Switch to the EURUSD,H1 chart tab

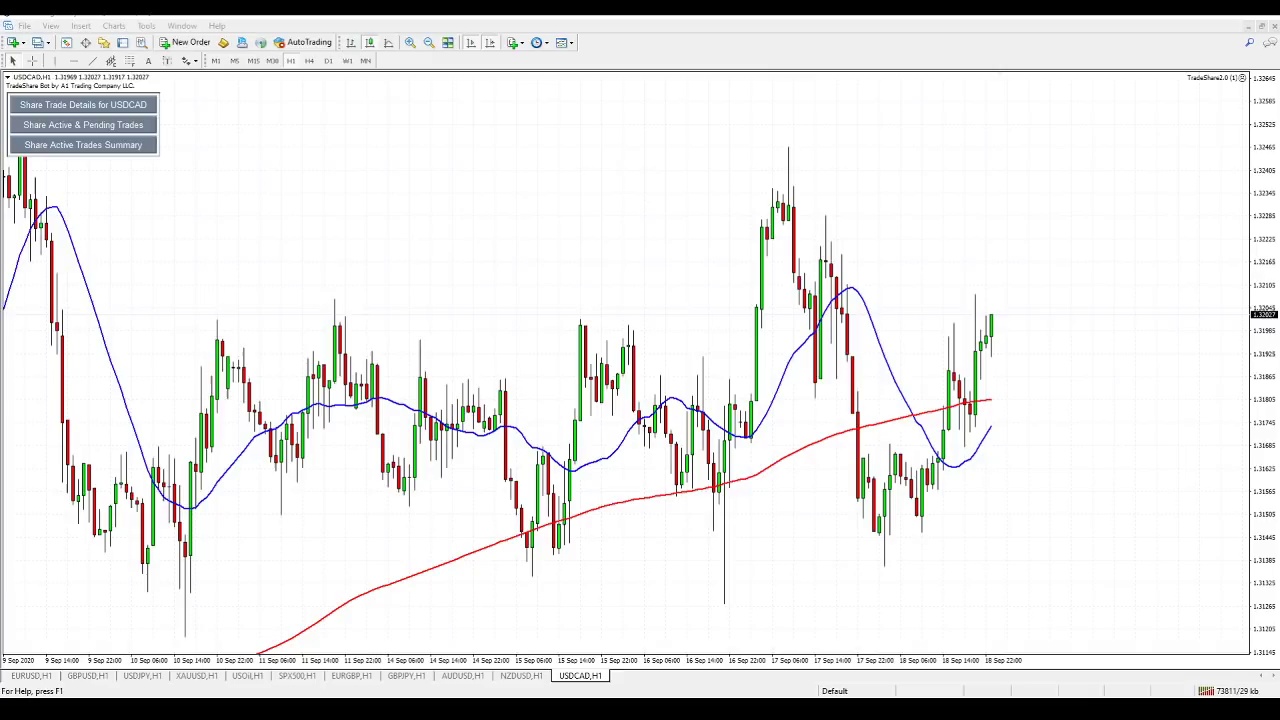pyautogui.click(x=31, y=676)
